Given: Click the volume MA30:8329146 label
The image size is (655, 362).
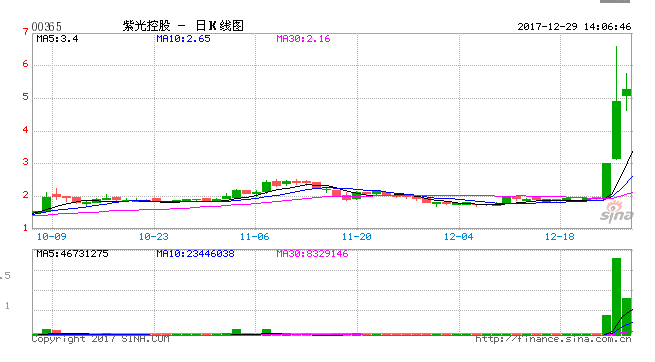Looking at the screenshot, I should tap(312, 254).
